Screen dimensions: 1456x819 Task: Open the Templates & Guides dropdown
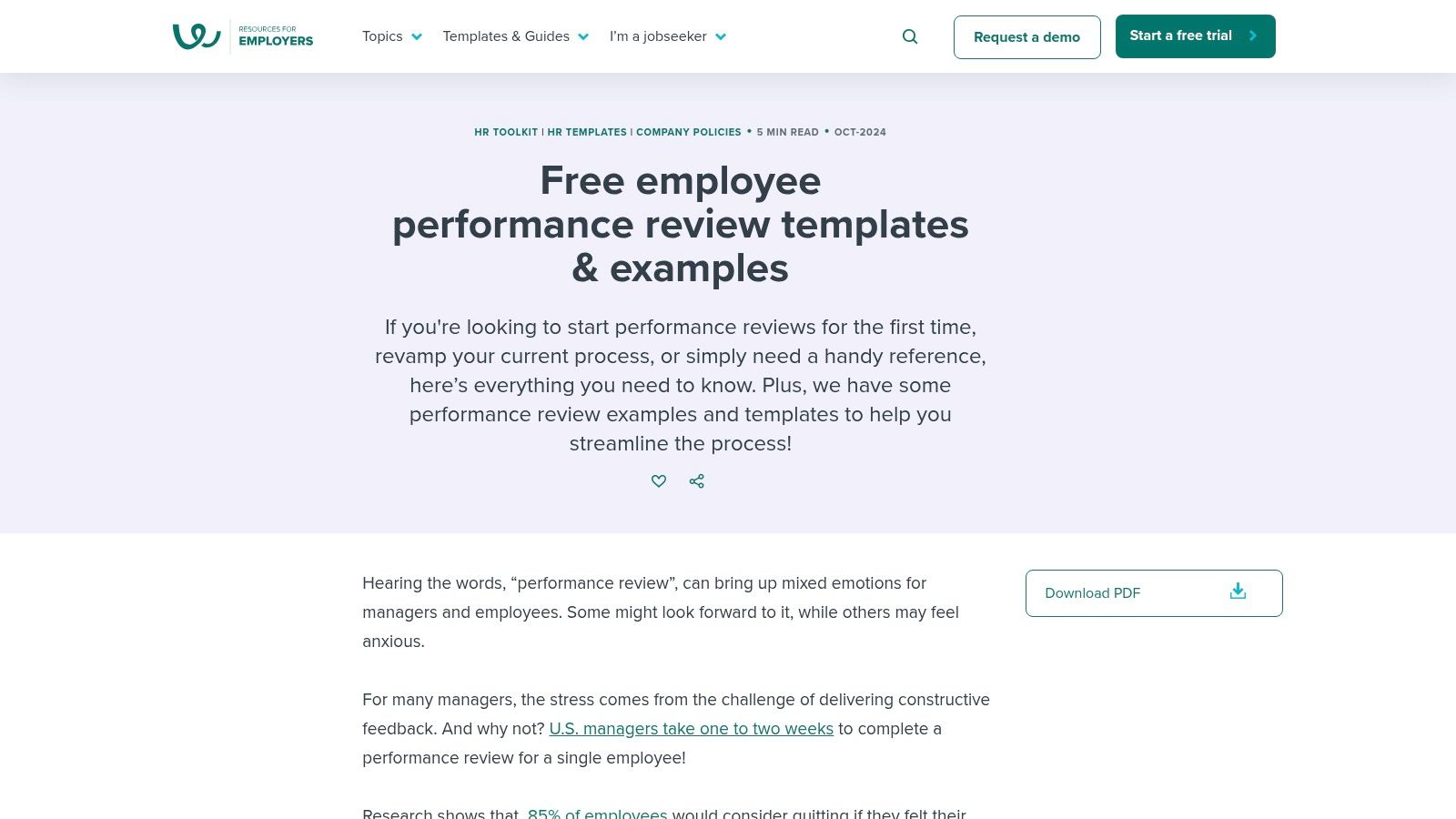[506, 36]
